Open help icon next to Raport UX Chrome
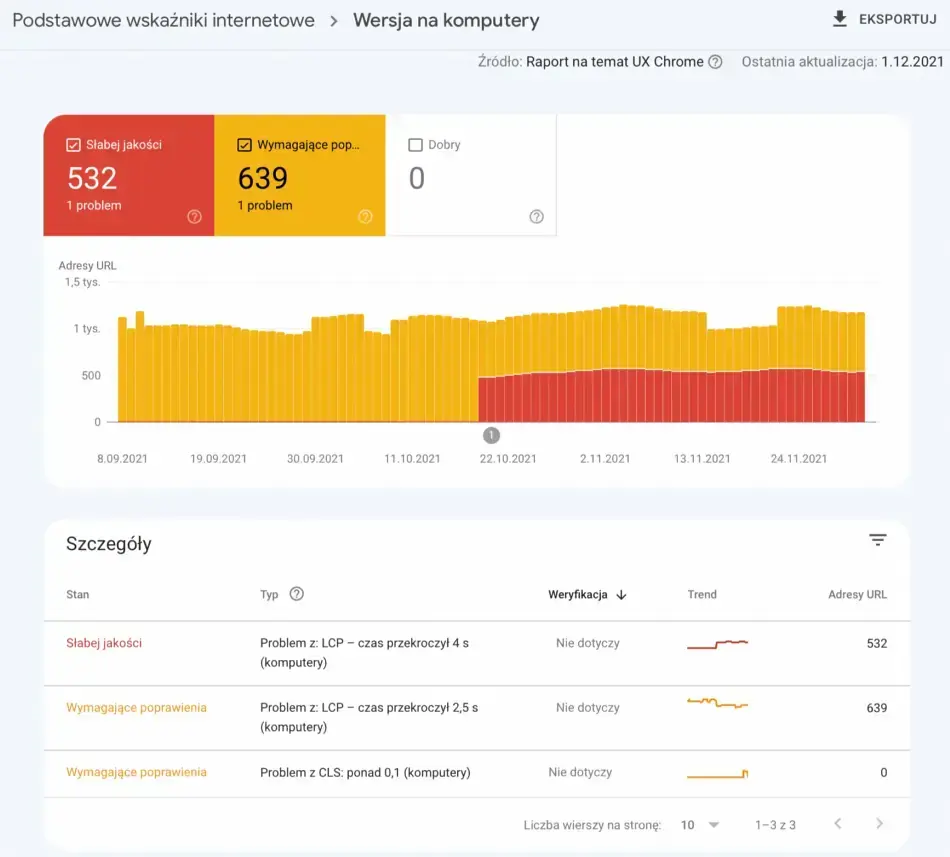This screenshot has height=857, width=950. tap(715, 62)
